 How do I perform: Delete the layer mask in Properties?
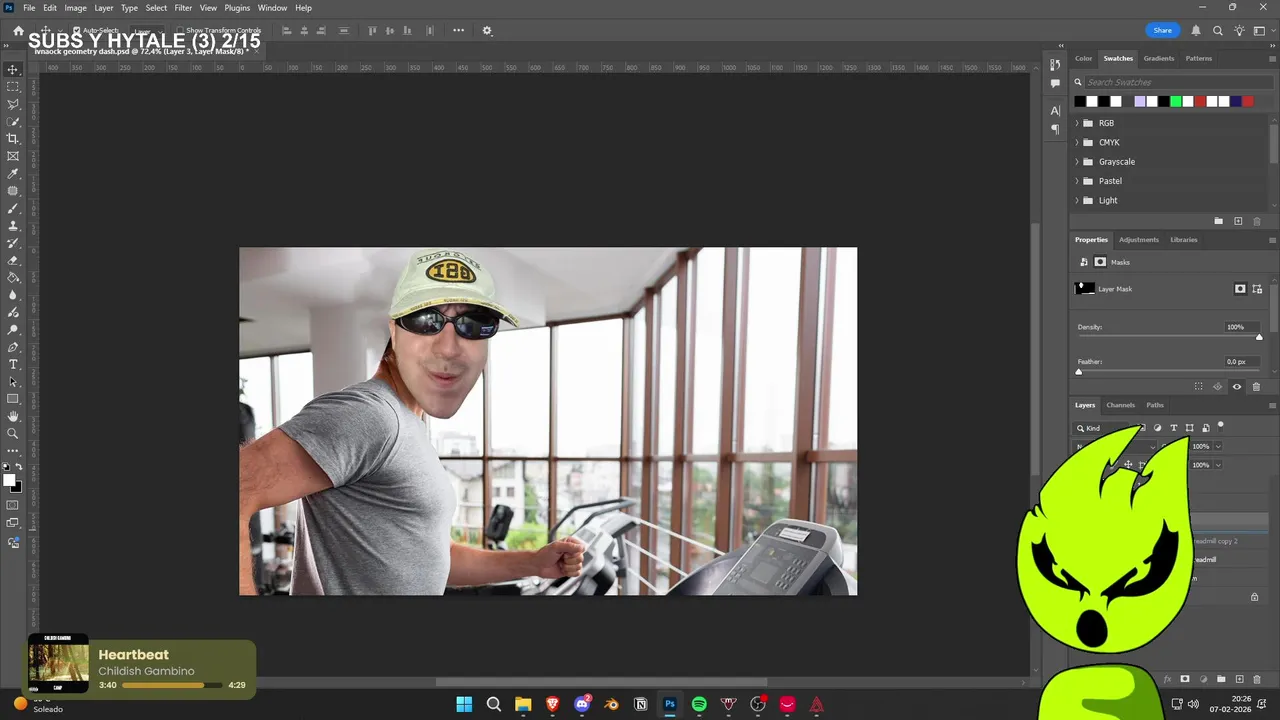[1256, 386]
